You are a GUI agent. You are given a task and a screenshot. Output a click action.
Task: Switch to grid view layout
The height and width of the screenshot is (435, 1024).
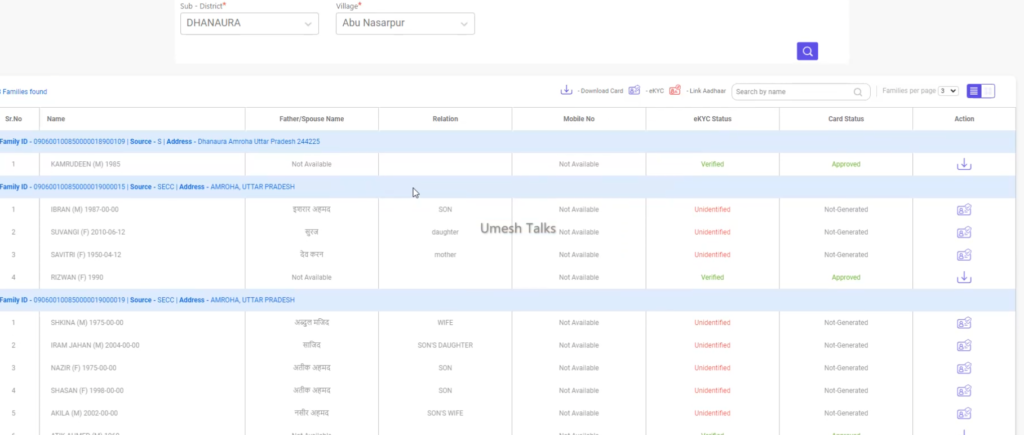[x=988, y=91]
